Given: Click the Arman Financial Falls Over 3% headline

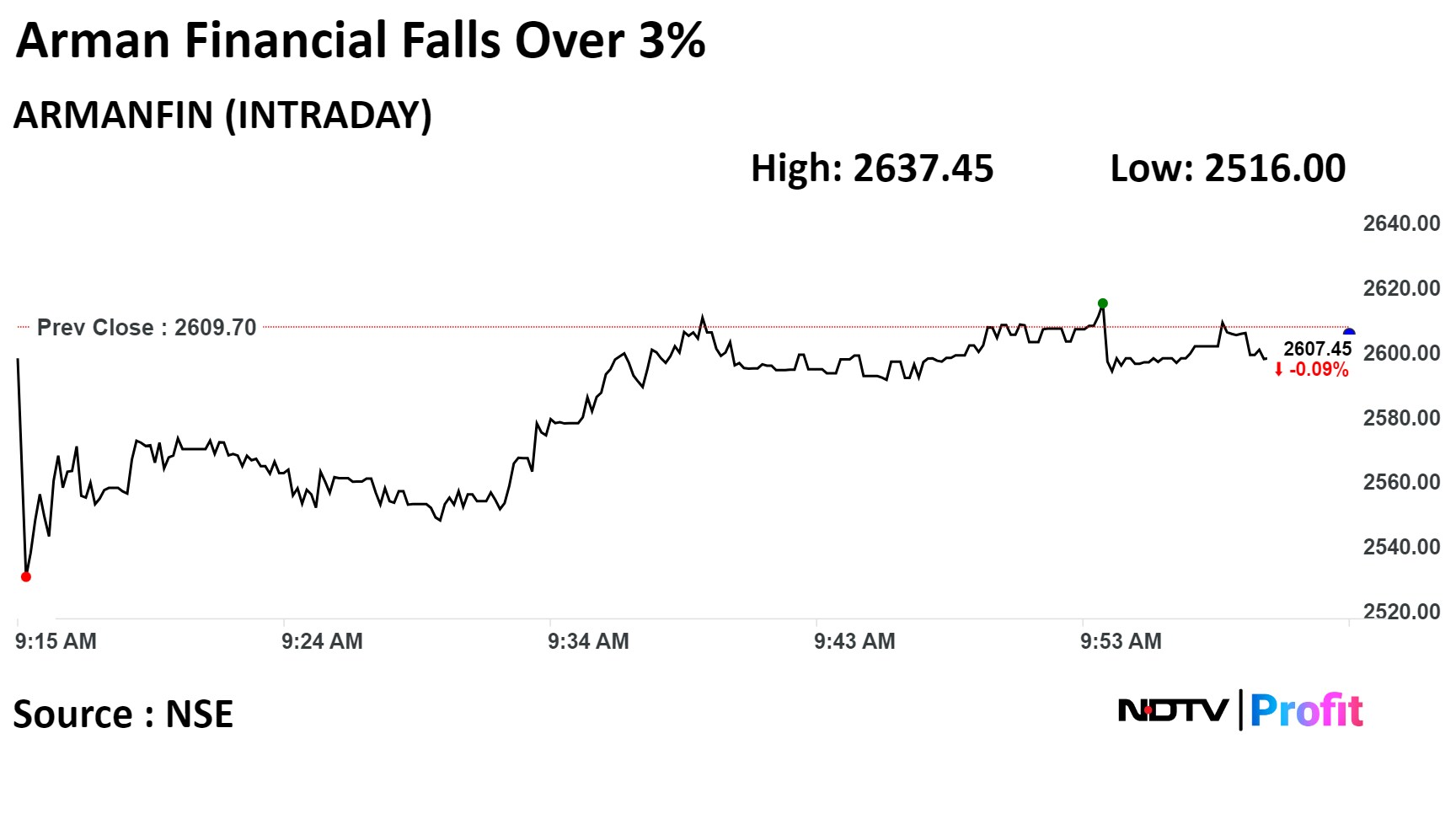Looking at the screenshot, I should [361, 40].
